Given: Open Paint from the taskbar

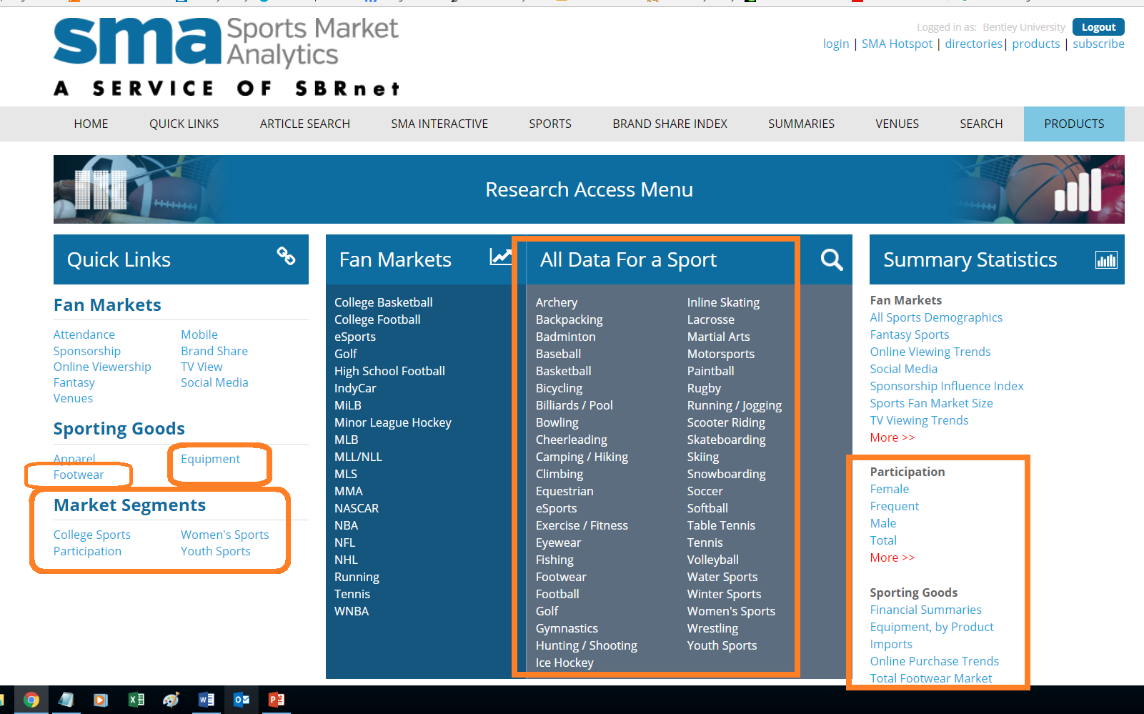Looking at the screenshot, I should click(171, 700).
